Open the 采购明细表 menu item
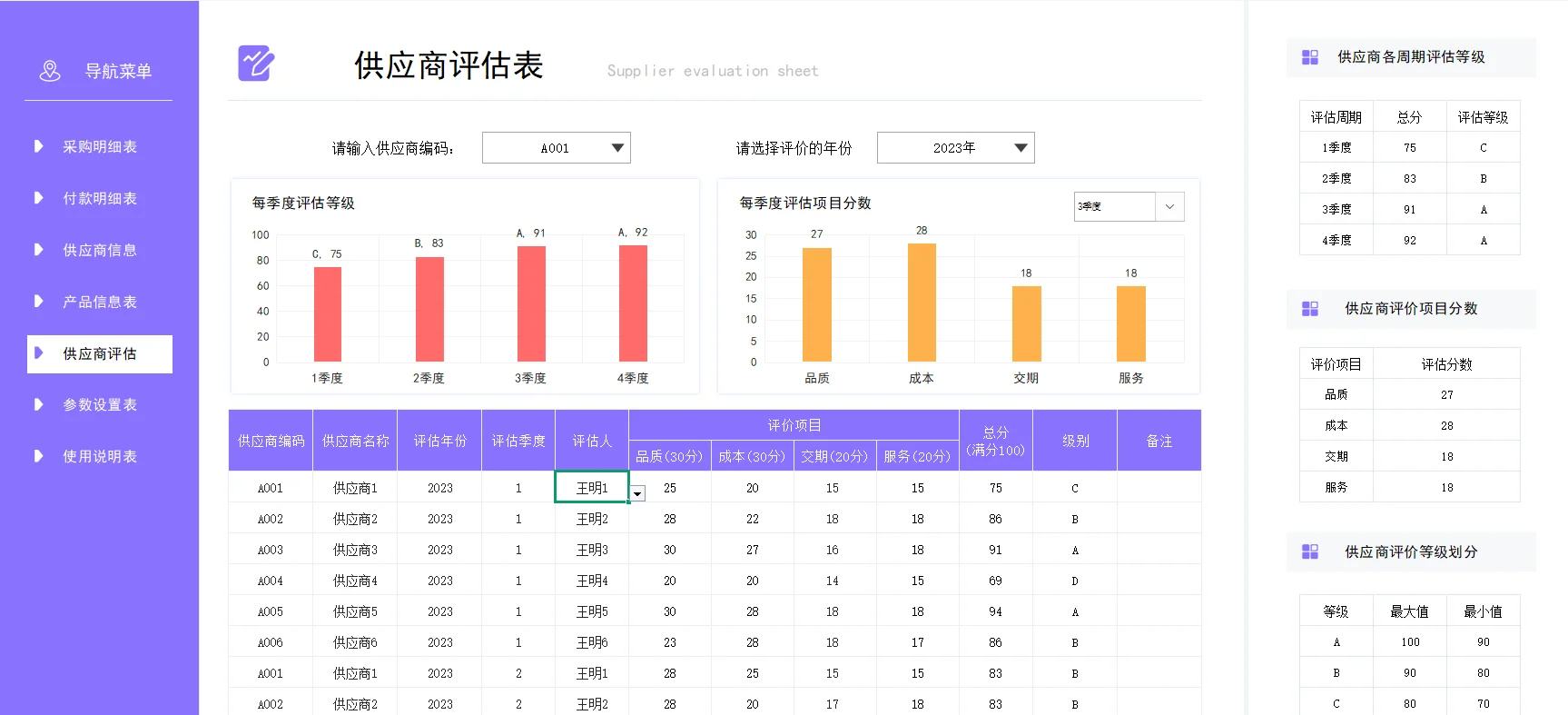Screen dimensions: 1568x715 [100, 146]
